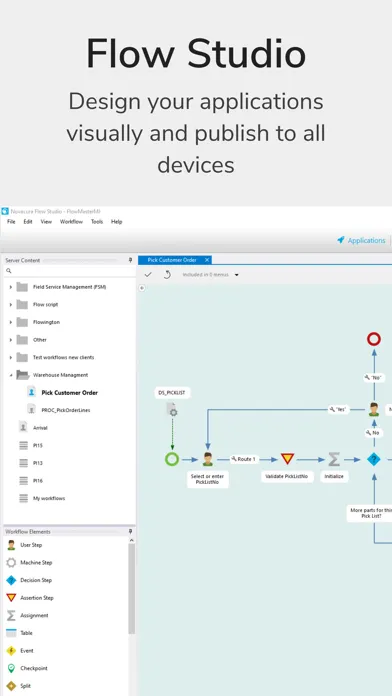The image size is (392, 696).
Task: Select the Checkpoint pin icon
Action: click(11, 668)
